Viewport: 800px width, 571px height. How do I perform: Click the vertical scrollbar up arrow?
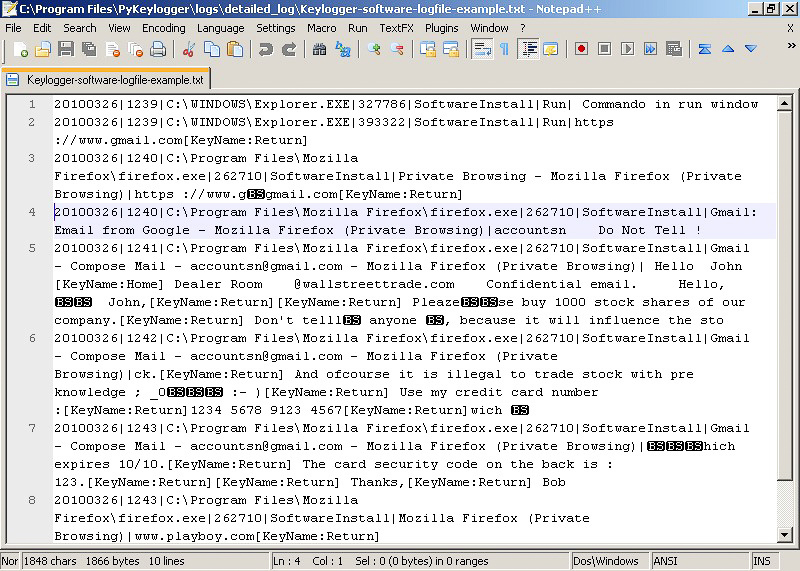[784, 105]
